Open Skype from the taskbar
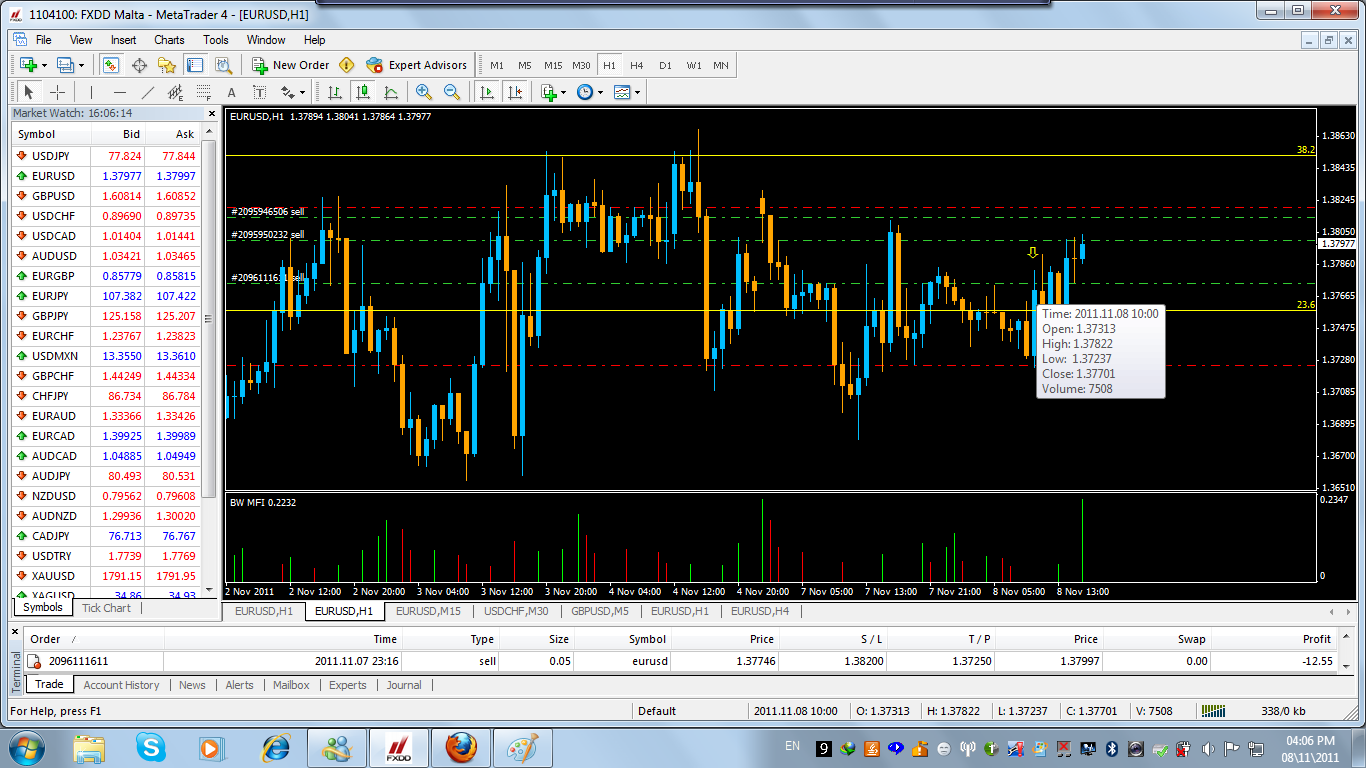1366x768 pixels. click(151, 747)
